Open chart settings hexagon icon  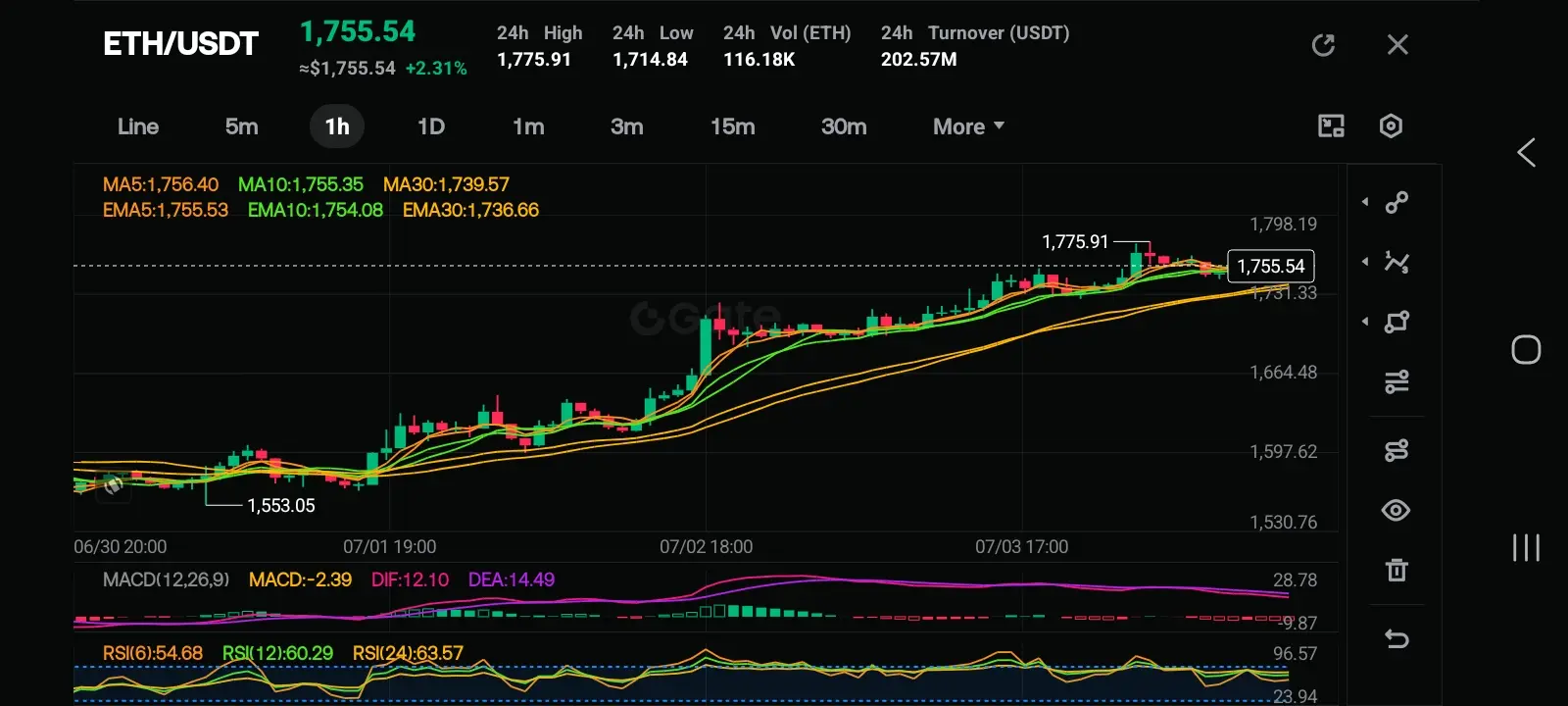tap(1391, 126)
